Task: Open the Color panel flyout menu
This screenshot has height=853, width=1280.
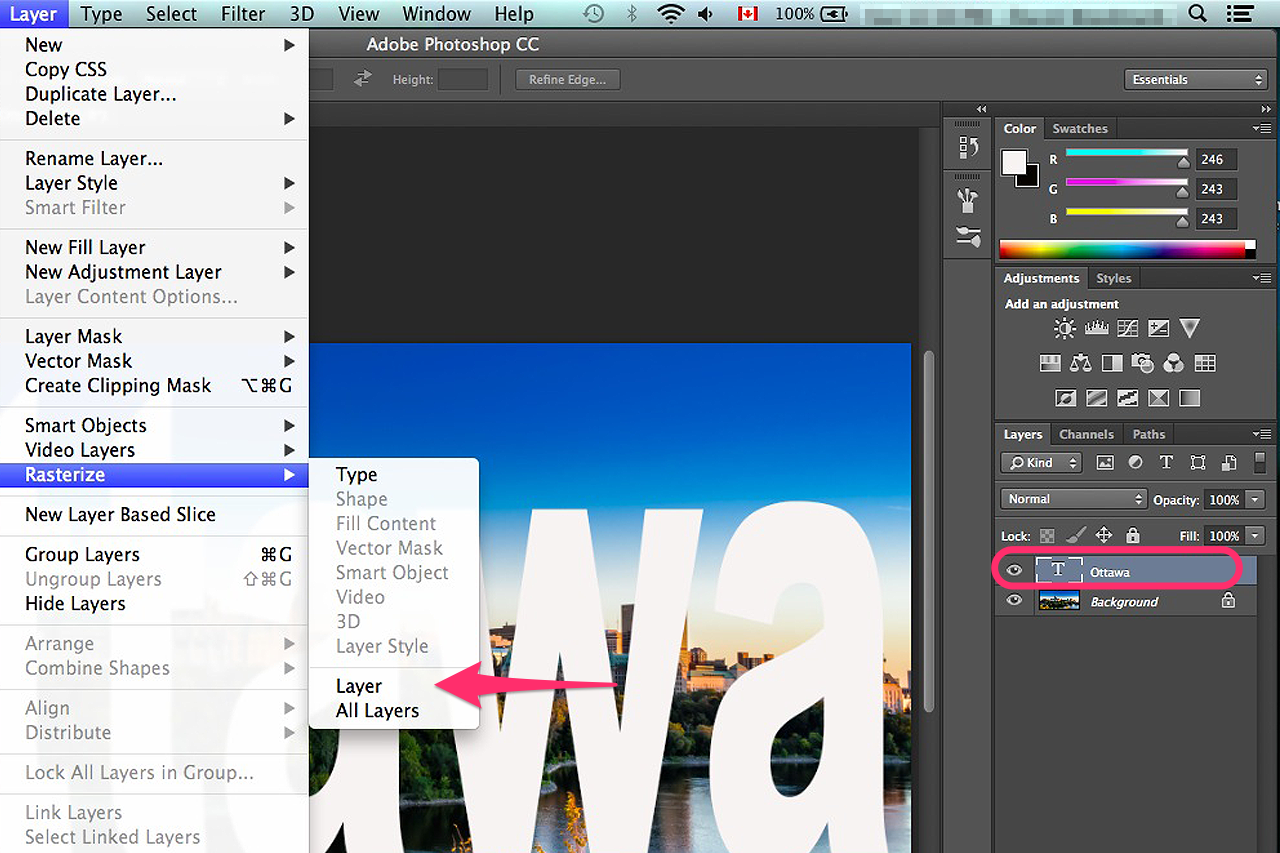Action: point(1261,129)
